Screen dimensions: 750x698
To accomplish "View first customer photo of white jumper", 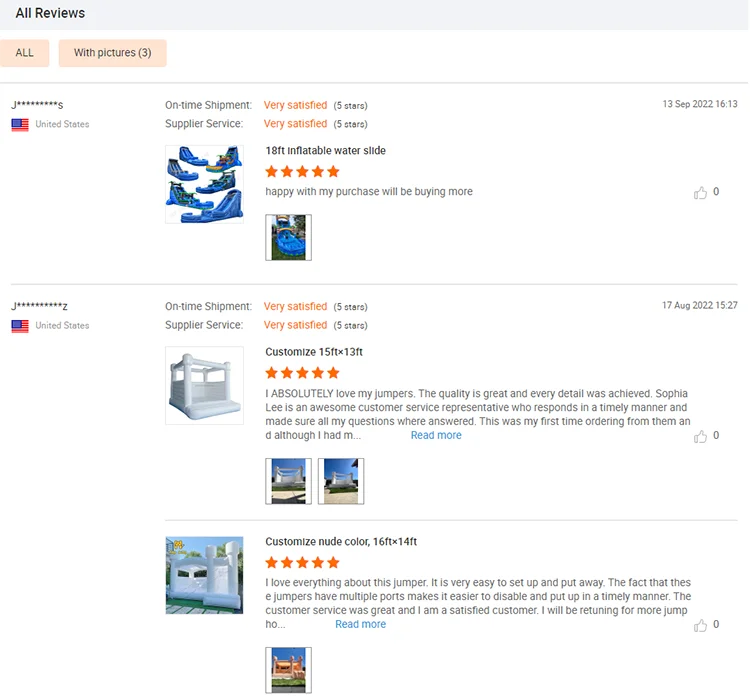I will coord(288,481).
